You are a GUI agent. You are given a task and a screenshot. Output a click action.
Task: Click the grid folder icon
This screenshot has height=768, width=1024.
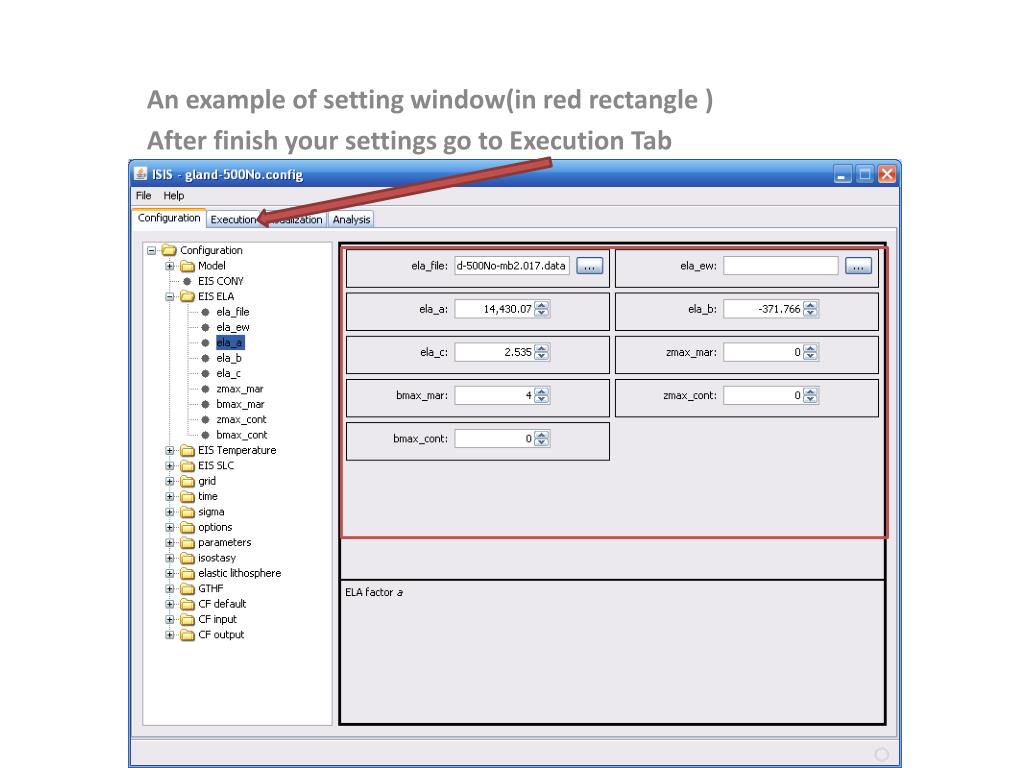pos(187,481)
